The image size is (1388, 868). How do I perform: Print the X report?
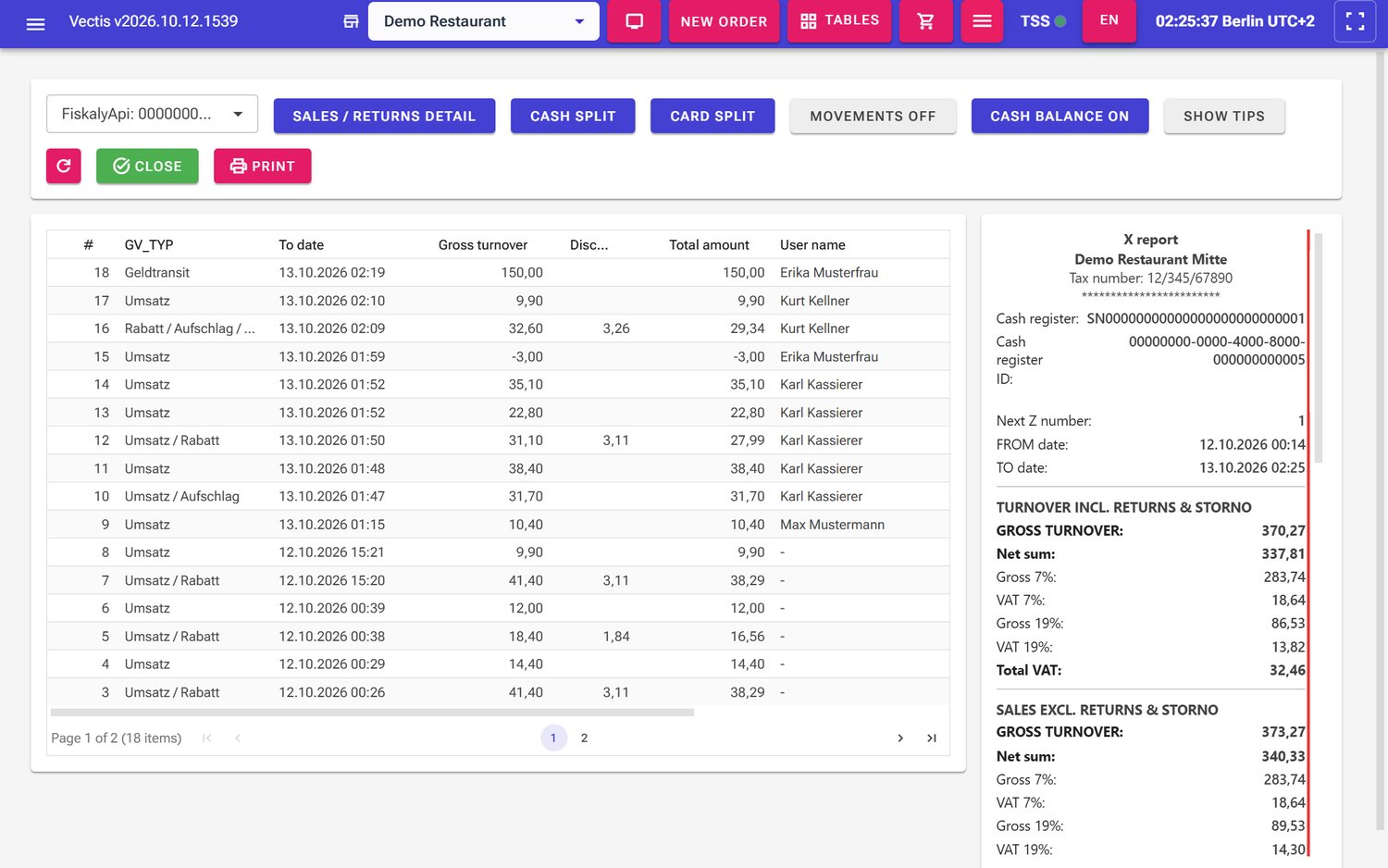[x=262, y=166]
